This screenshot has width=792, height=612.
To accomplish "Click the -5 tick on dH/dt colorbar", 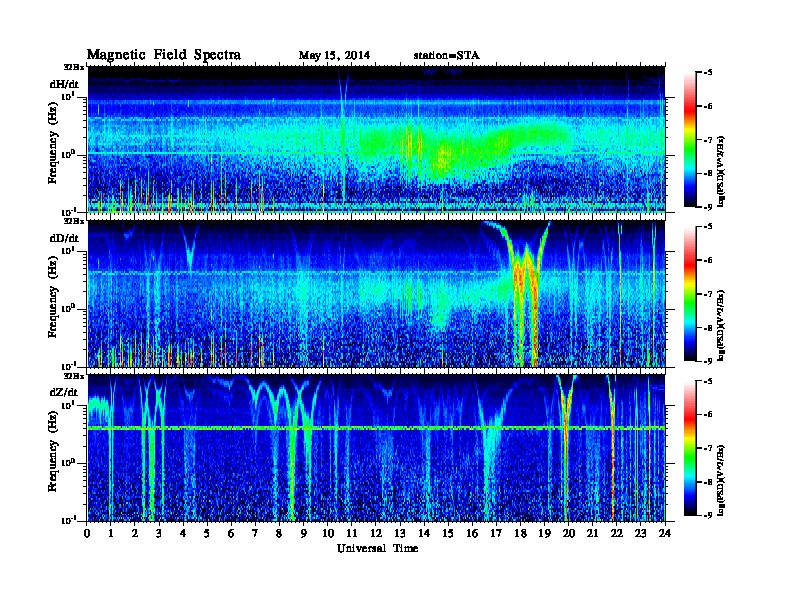I will pos(708,73).
